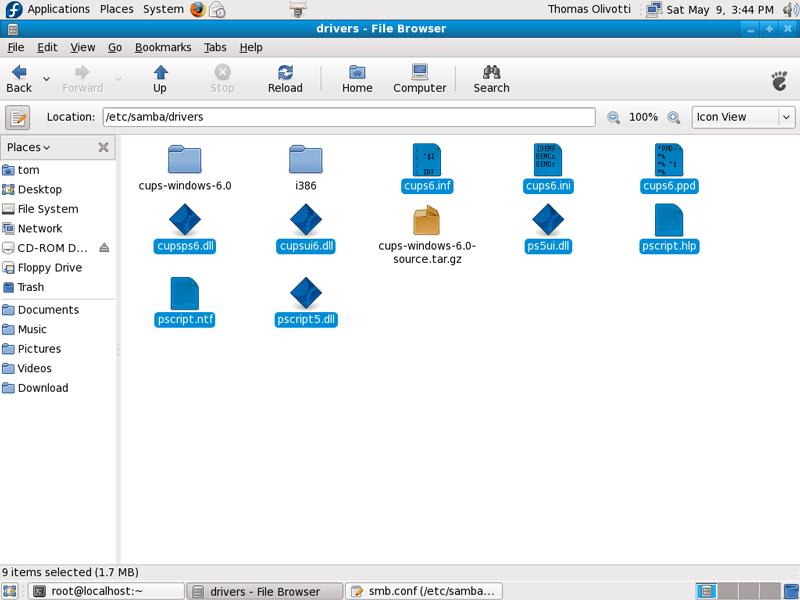This screenshot has width=800, height=600.
Task: Select the cupsui6.dll file icon
Action: click(306, 220)
